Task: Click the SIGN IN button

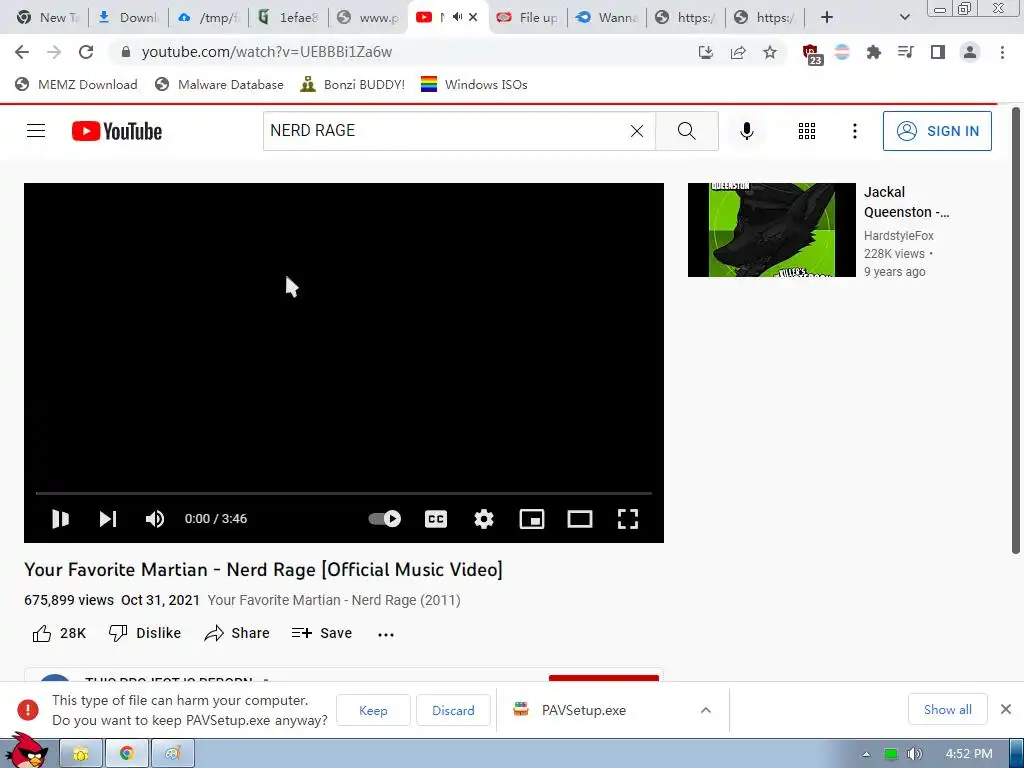Action: [937, 131]
